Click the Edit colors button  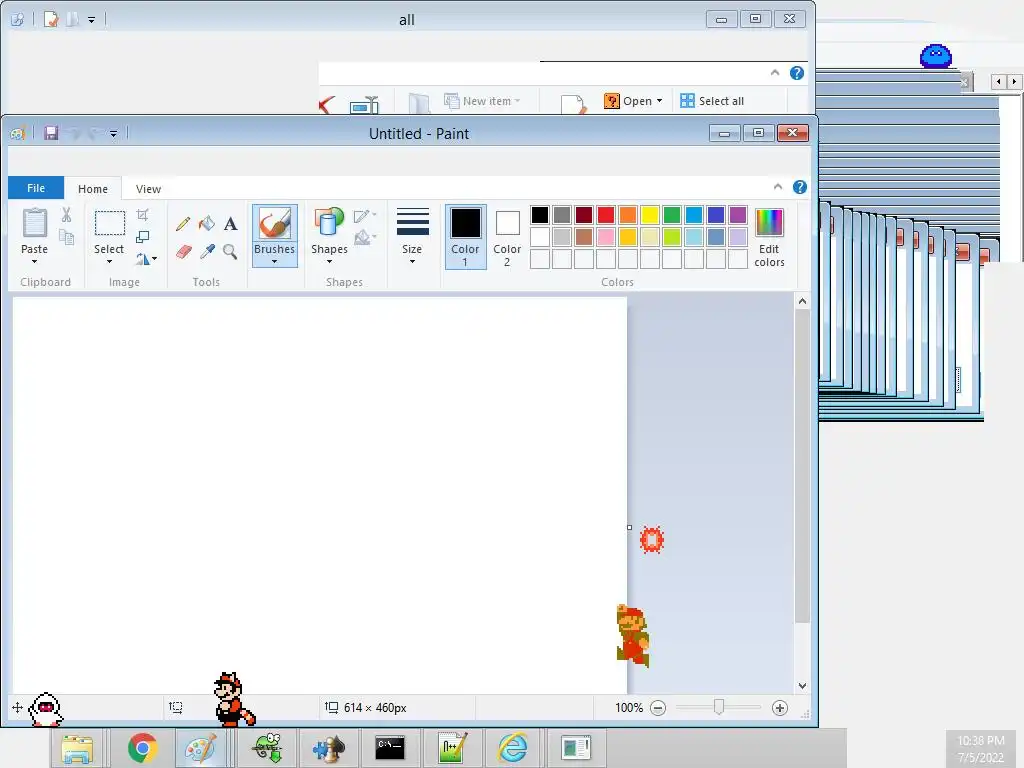pyautogui.click(x=769, y=237)
